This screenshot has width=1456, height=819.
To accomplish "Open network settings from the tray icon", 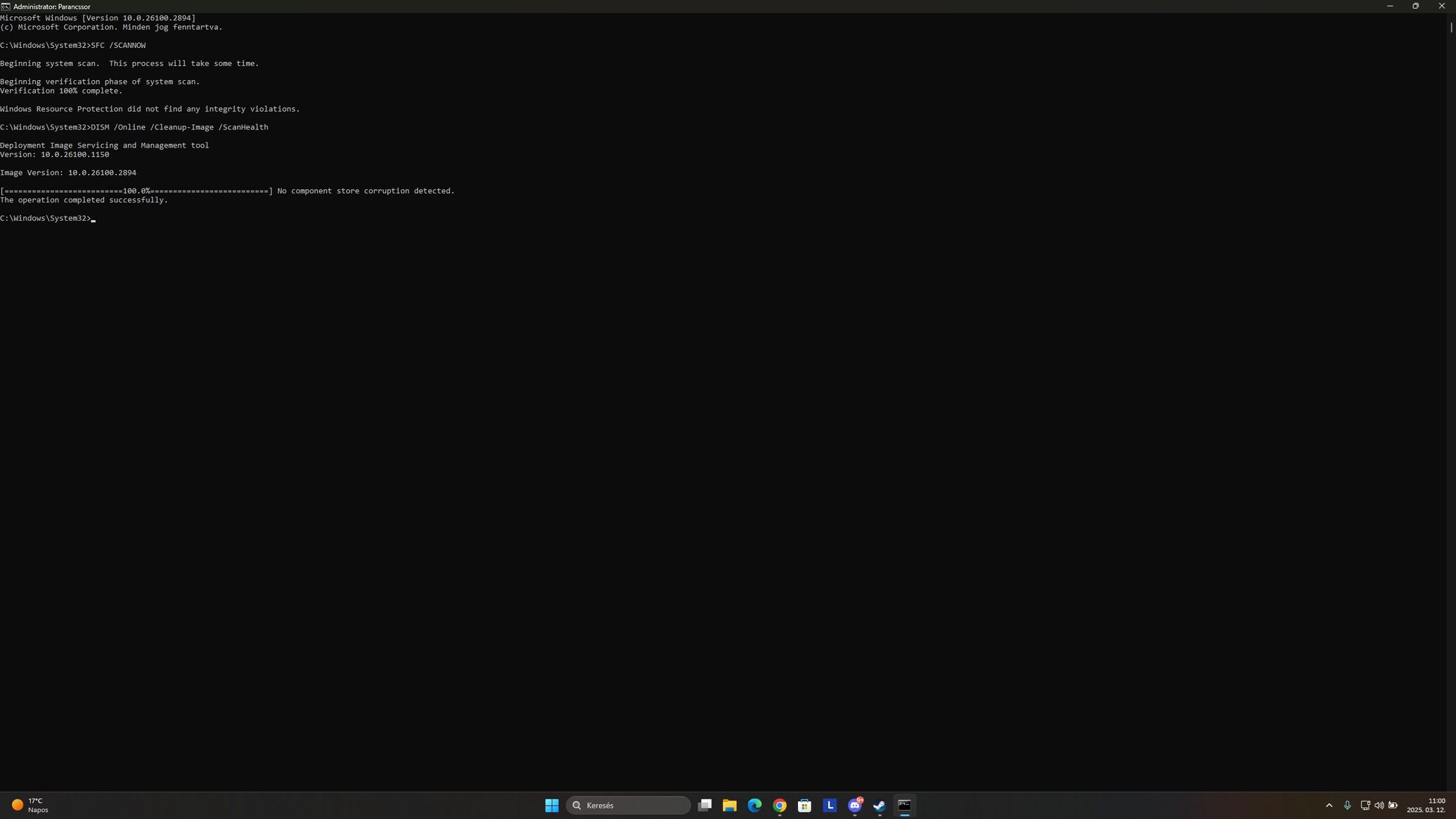I will (1365, 805).
